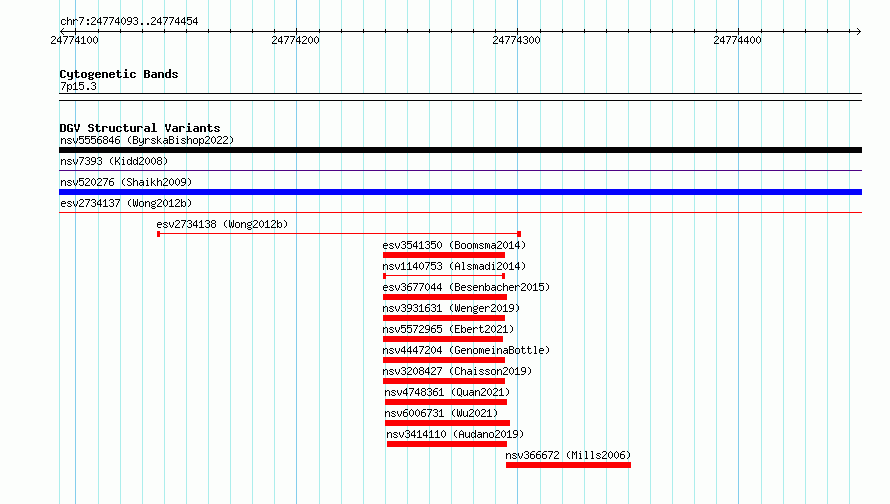The width and height of the screenshot is (890, 504).
Task: Click the 24774300 ruler coordinate
Action: point(517,40)
